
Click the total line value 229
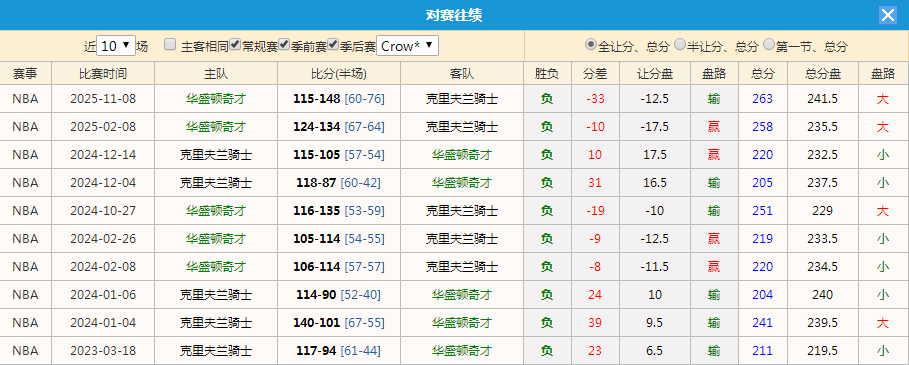823,211
